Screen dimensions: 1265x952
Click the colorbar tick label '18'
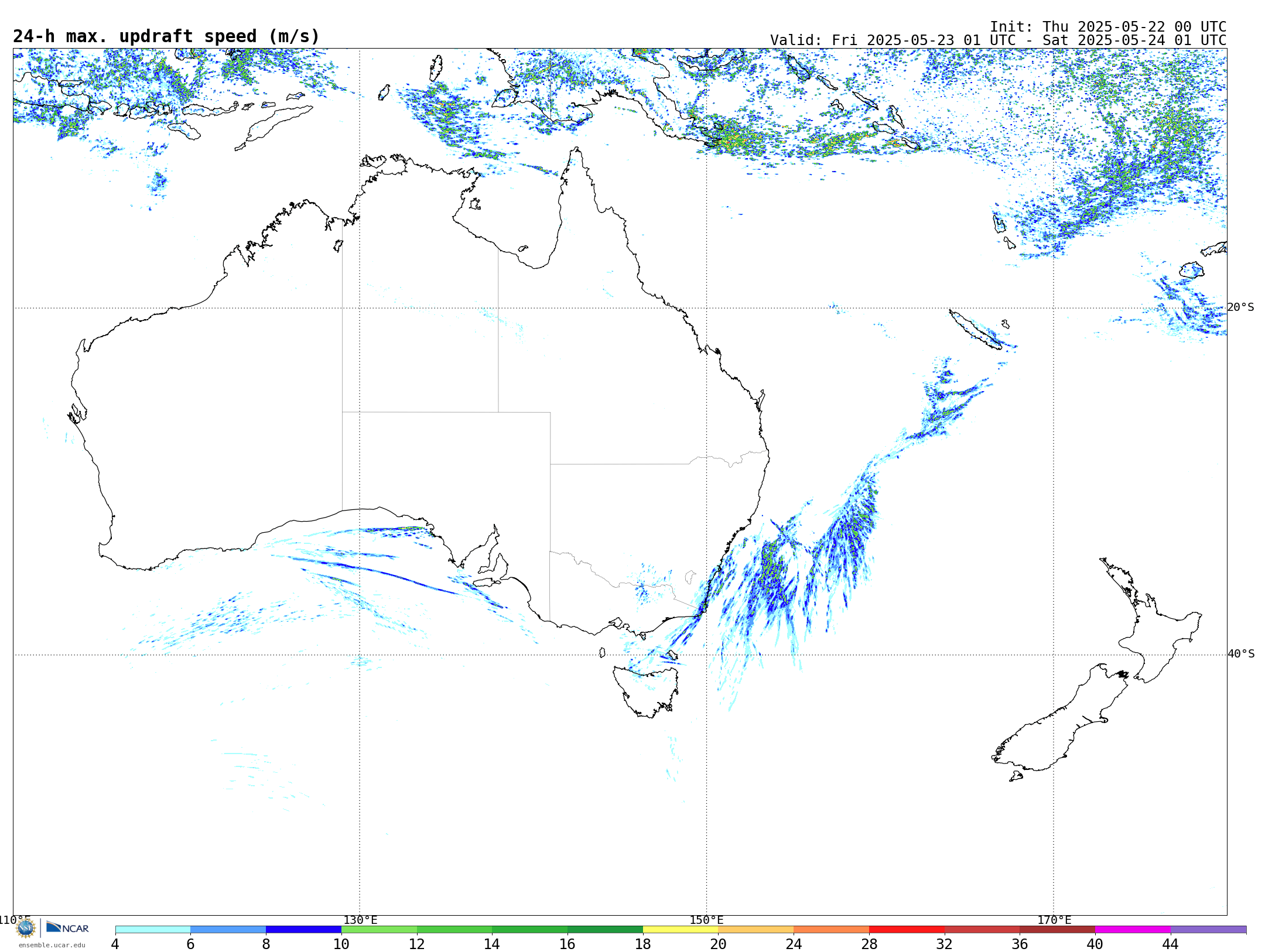point(643,944)
